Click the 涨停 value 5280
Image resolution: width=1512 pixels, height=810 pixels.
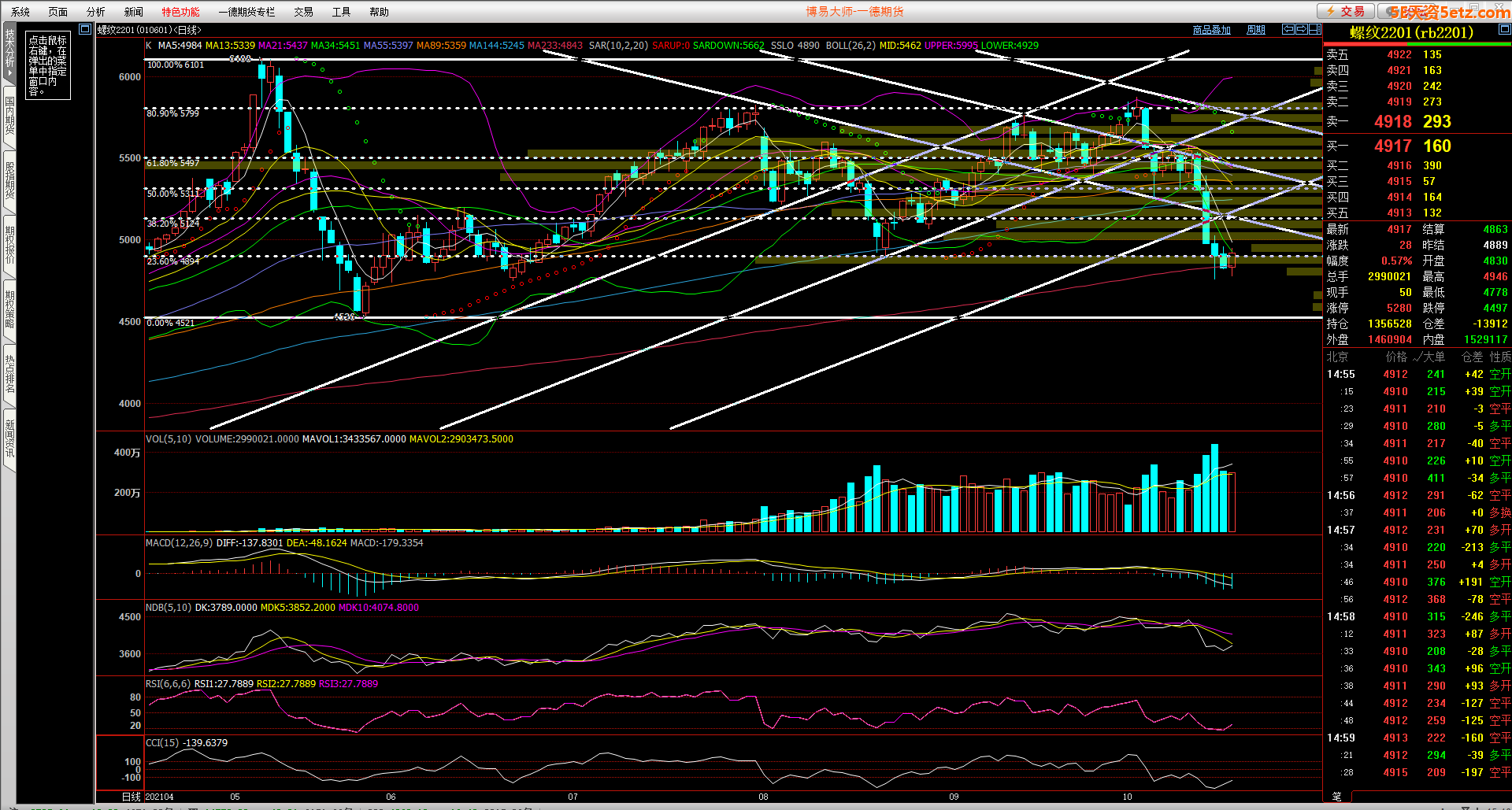(x=1399, y=308)
